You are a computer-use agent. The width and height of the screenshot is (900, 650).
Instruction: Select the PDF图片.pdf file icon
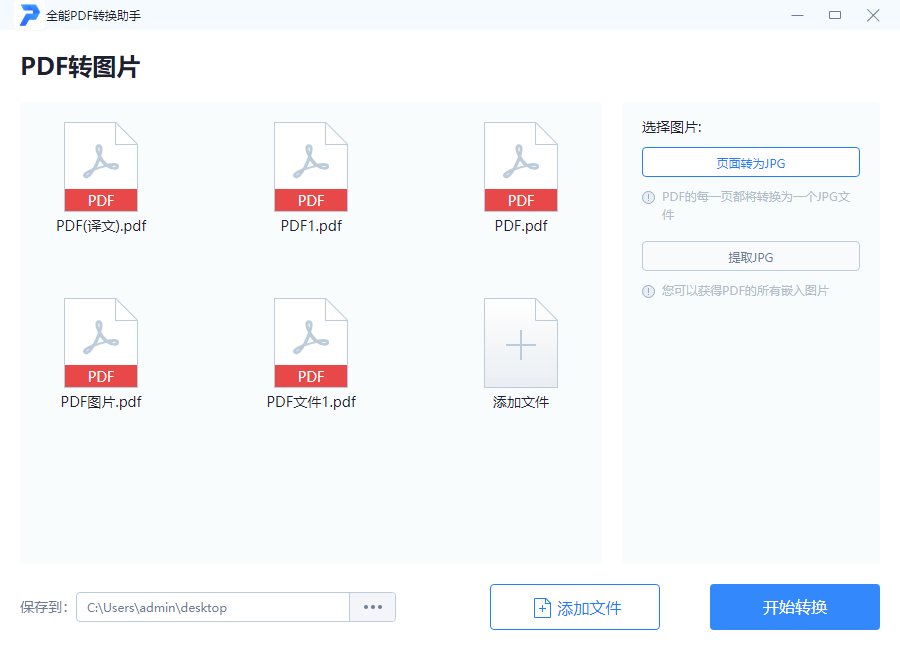tap(101, 343)
